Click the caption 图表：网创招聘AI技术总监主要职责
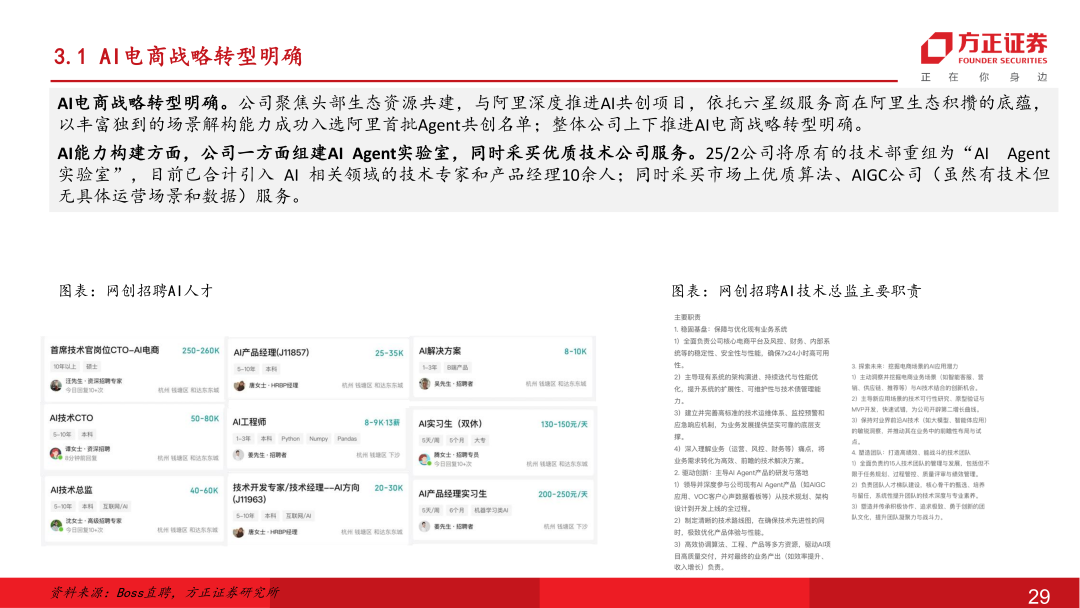1080x608 pixels. 796,291
